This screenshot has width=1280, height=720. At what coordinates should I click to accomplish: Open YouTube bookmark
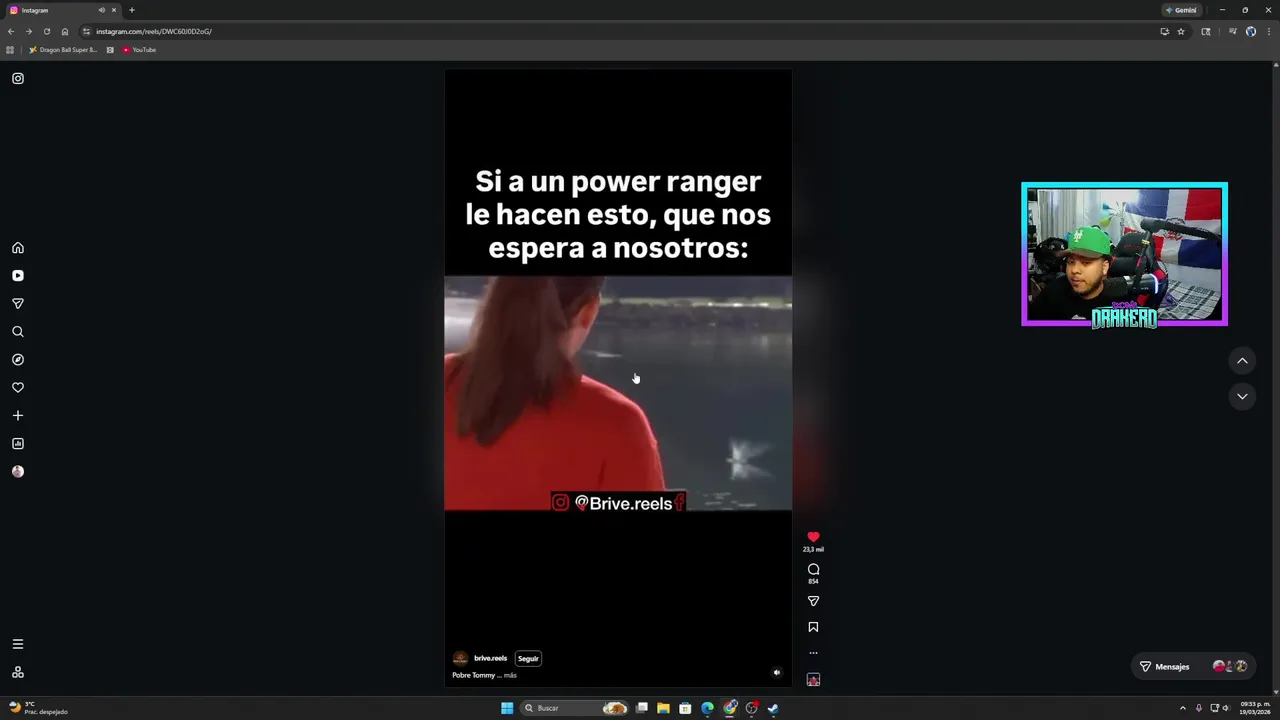(x=139, y=50)
